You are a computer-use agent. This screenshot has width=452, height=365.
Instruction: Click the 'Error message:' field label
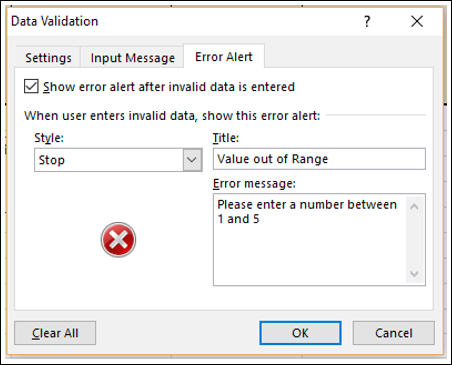[254, 184]
